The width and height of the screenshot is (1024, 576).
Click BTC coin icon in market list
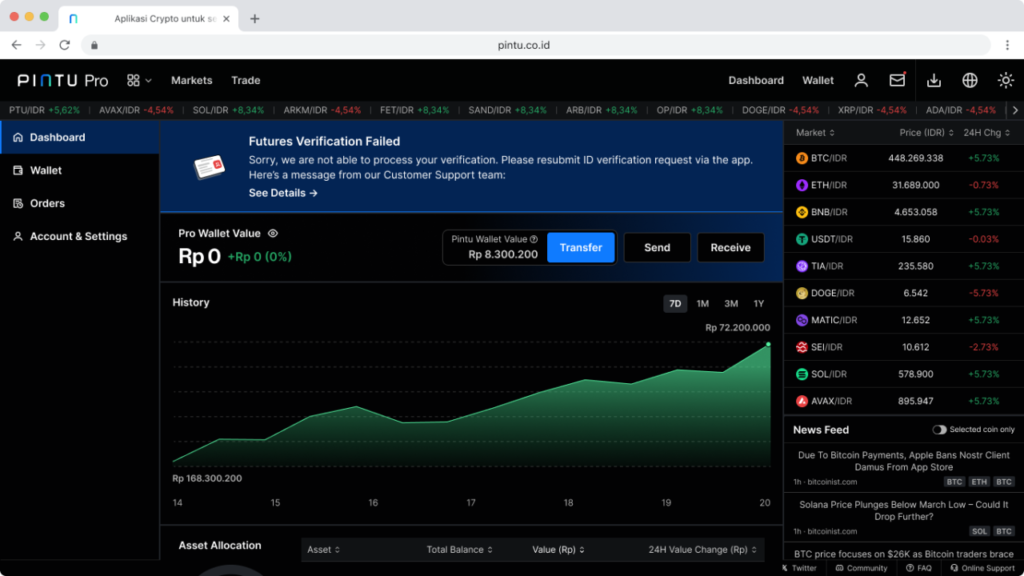point(801,158)
